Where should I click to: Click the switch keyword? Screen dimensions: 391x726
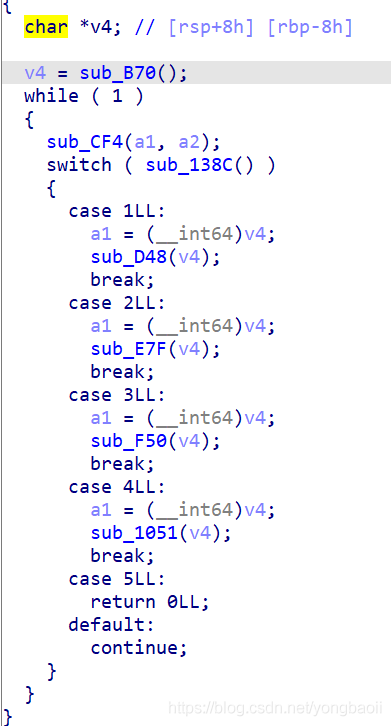[x=79, y=165]
